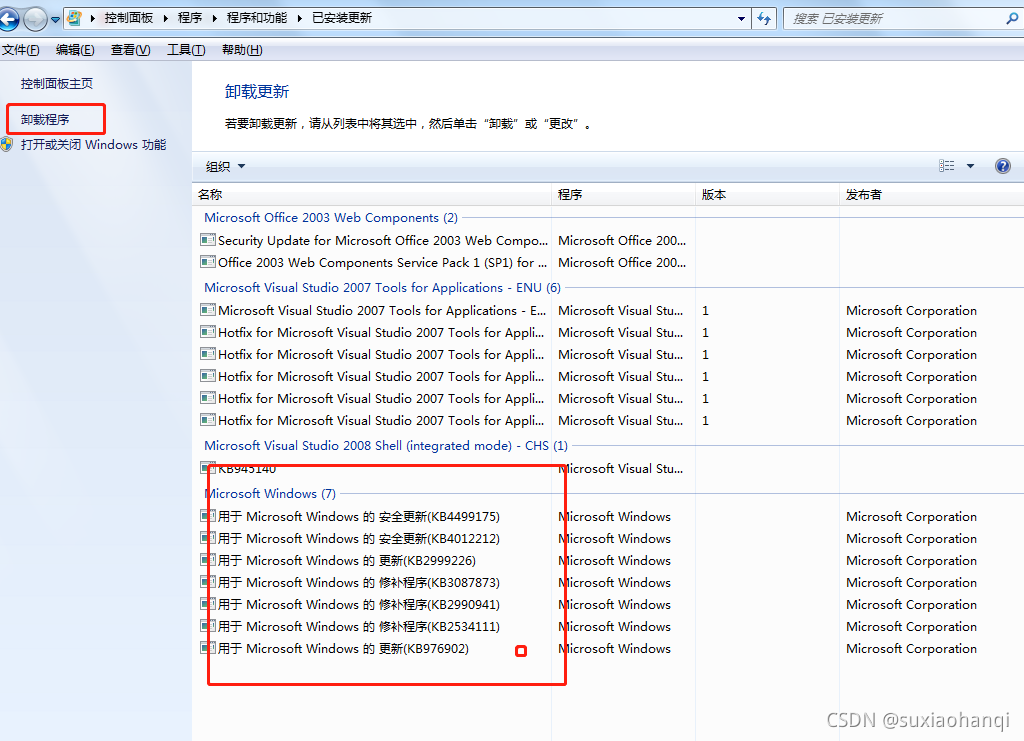Collapse Microsoft Office 2003 Web Components group

point(331,217)
